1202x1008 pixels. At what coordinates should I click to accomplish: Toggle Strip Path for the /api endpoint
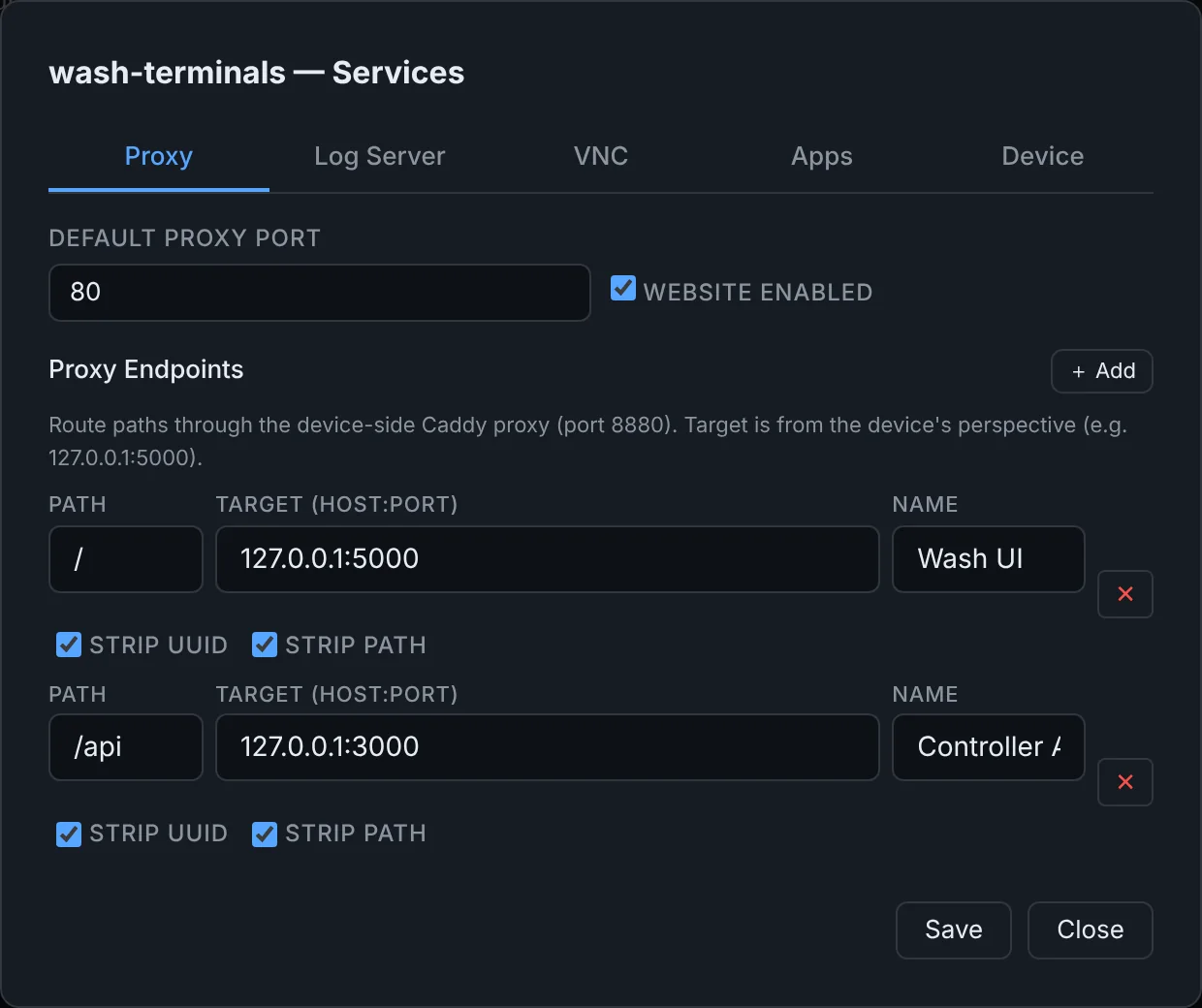265,834
